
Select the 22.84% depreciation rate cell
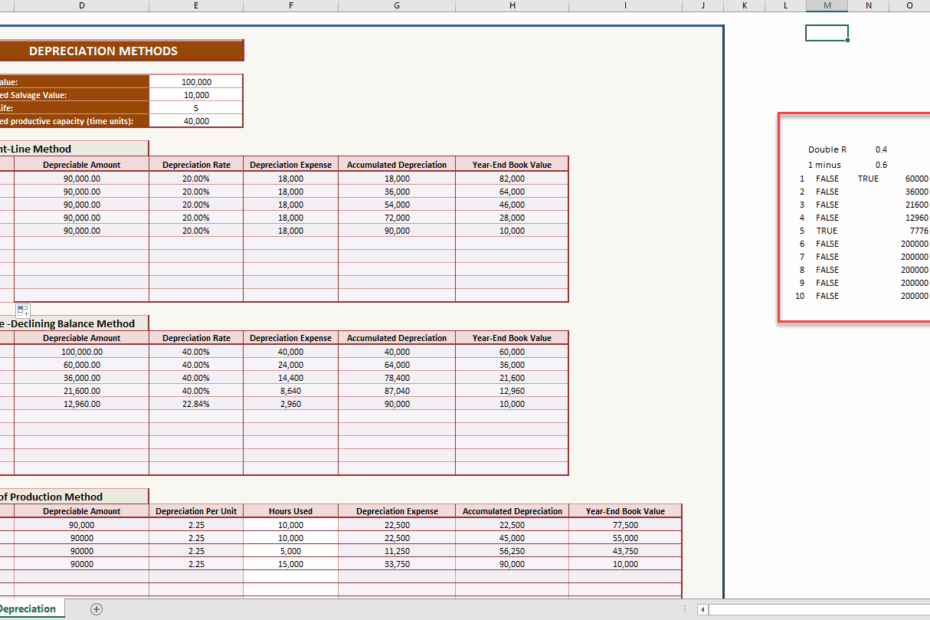(x=196, y=404)
